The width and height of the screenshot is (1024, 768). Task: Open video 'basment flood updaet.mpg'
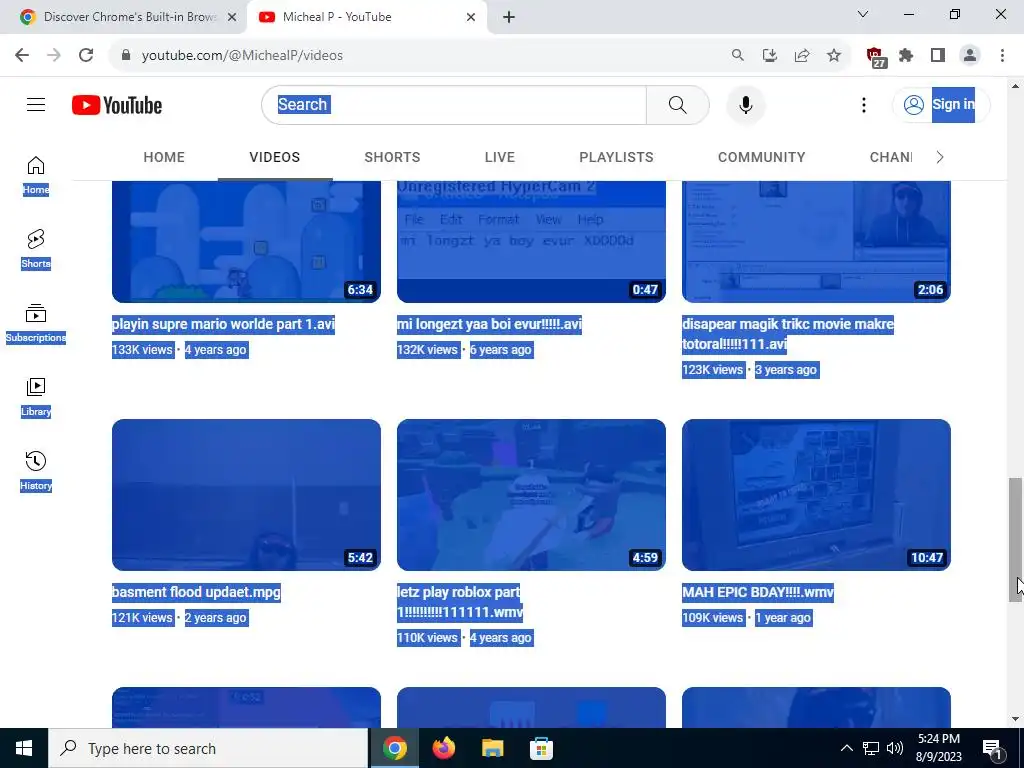click(196, 592)
